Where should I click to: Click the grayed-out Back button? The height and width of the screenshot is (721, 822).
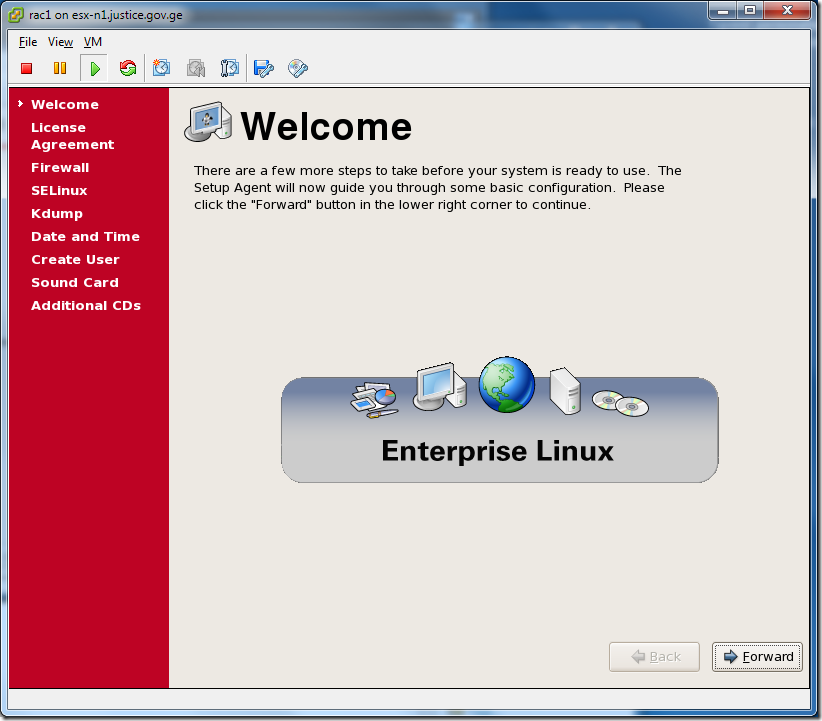pos(654,657)
